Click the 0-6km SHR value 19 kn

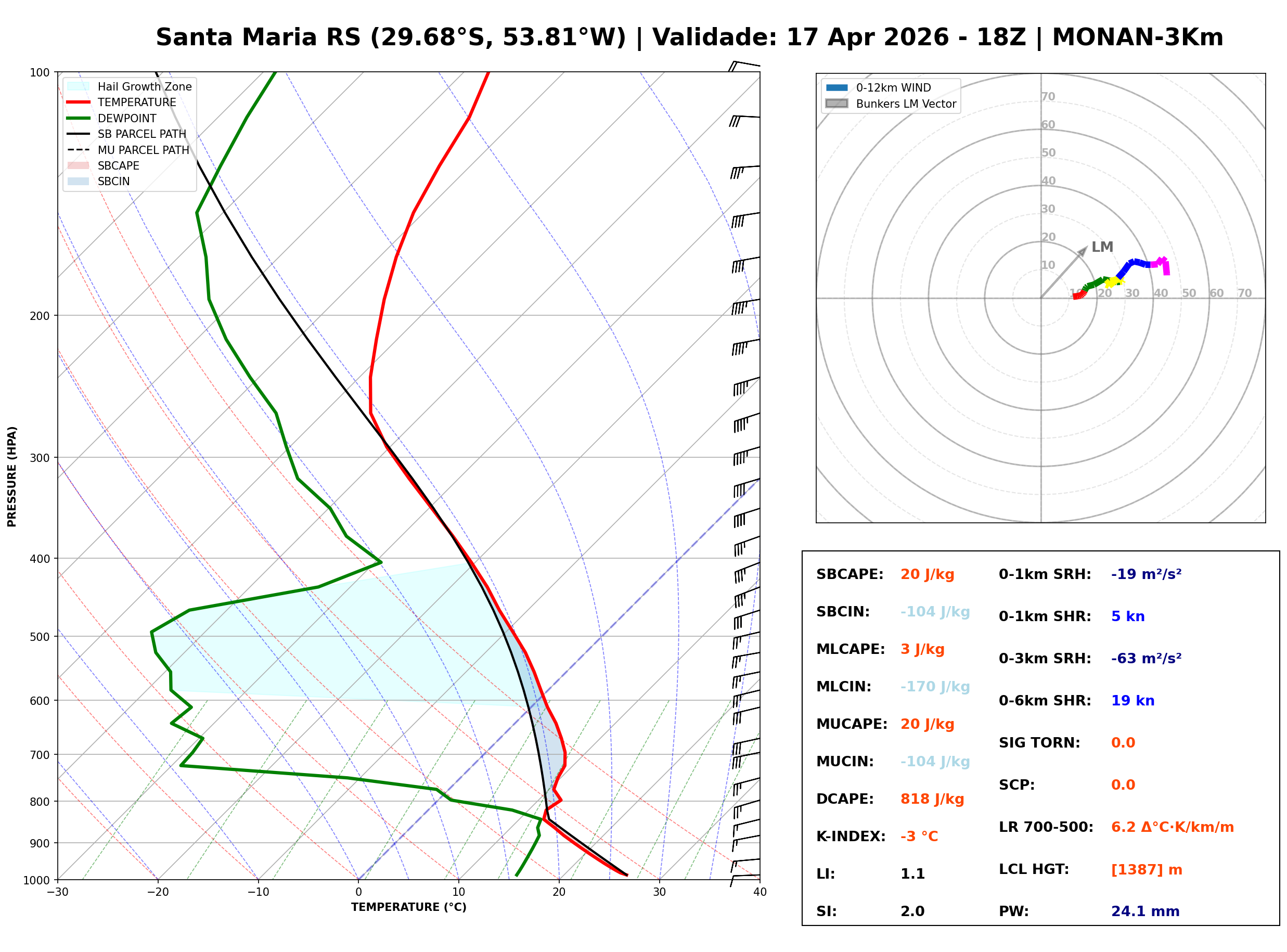tap(1132, 701)
